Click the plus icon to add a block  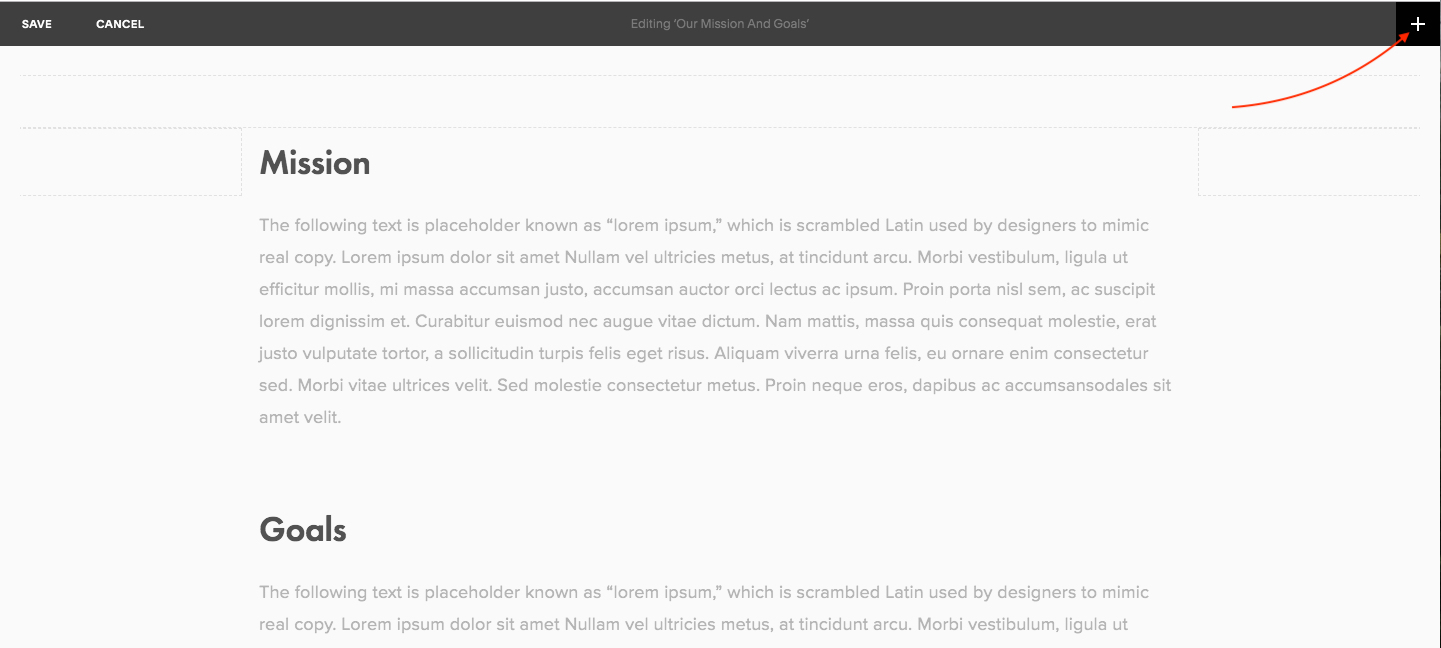pyautogui.click(x=1417, y=24)
